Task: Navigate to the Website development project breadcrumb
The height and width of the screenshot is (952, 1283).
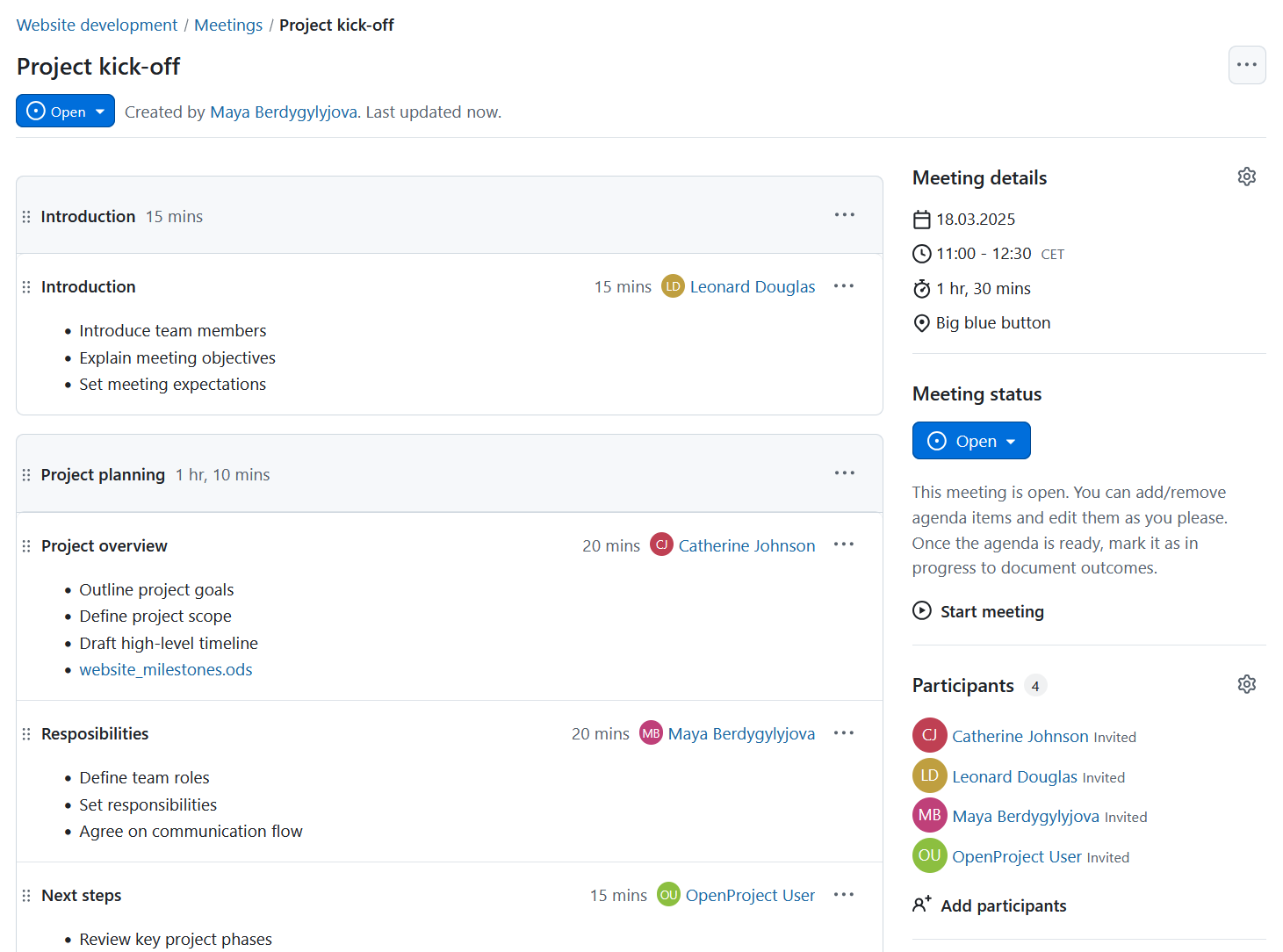Action: point(97,25)
